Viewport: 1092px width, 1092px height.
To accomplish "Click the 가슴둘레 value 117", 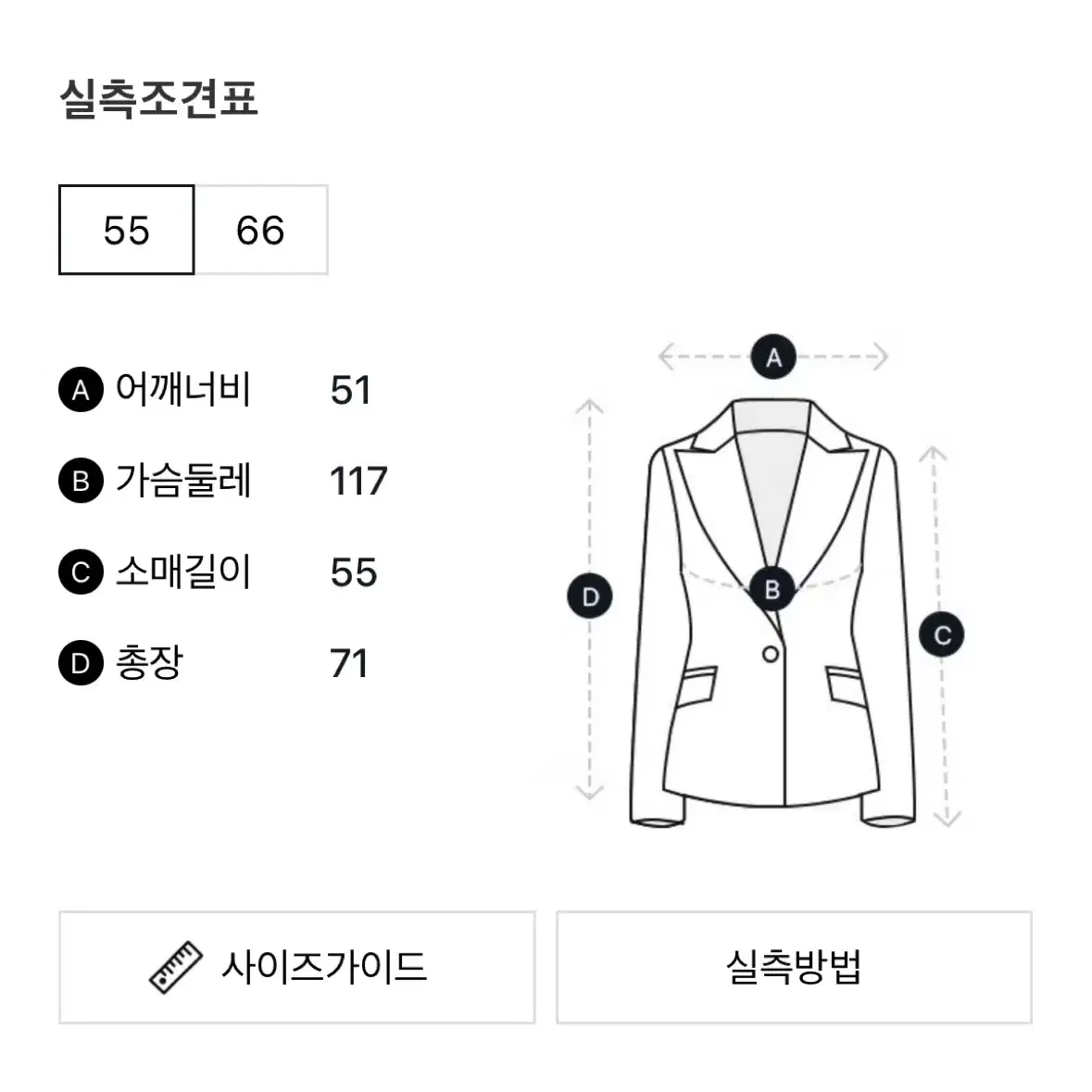I will tap(358, 482).
